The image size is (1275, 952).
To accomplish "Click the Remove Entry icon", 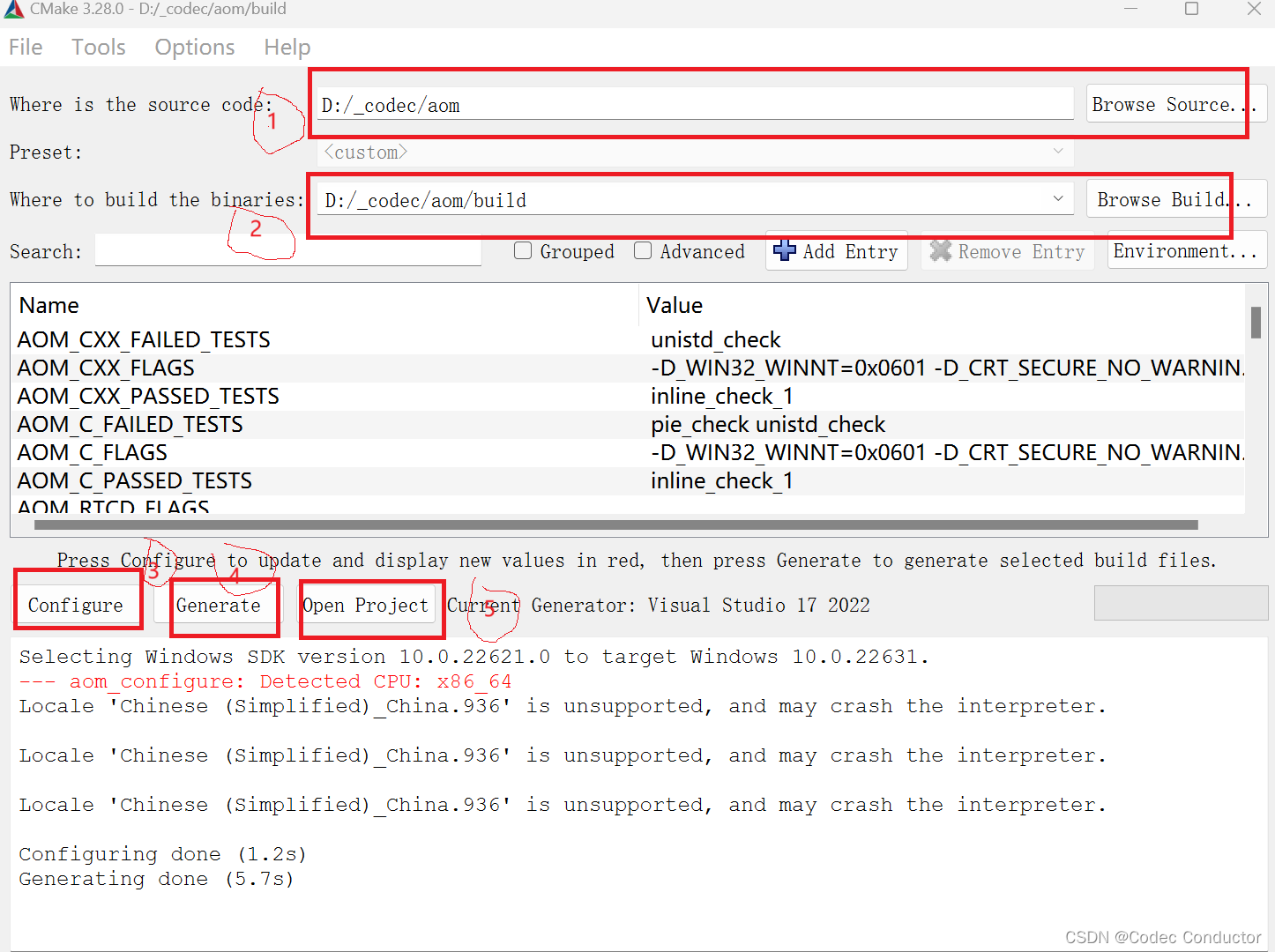I will click(x=940, y=251).
